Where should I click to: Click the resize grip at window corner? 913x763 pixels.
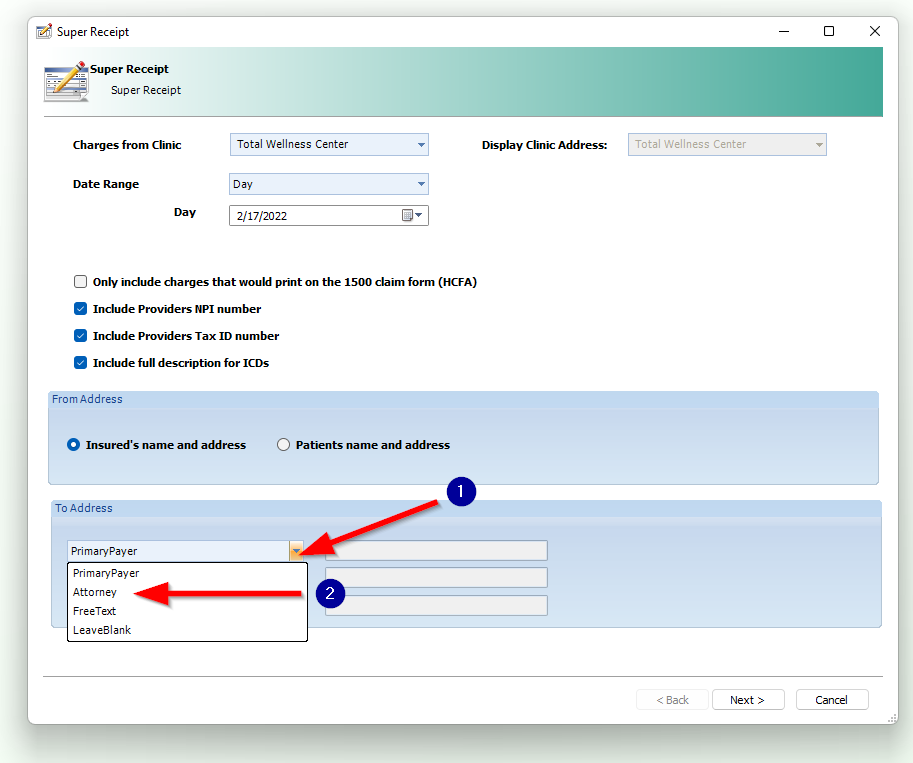(892, 718)
